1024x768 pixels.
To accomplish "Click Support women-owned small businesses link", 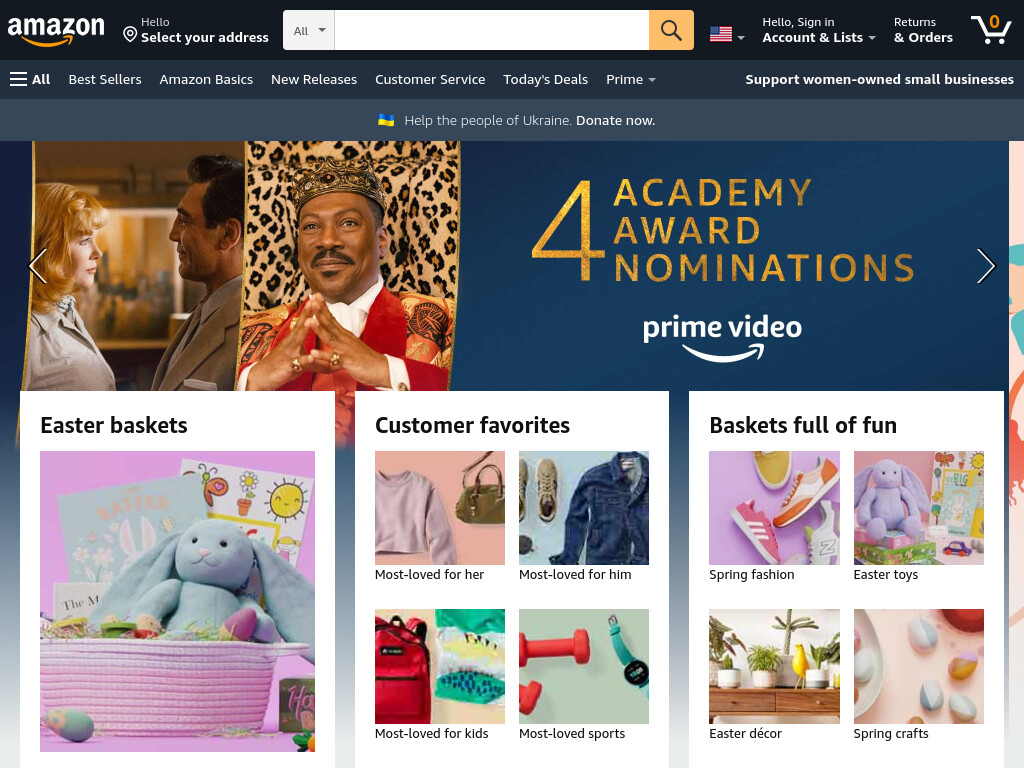I will (879, 79).
